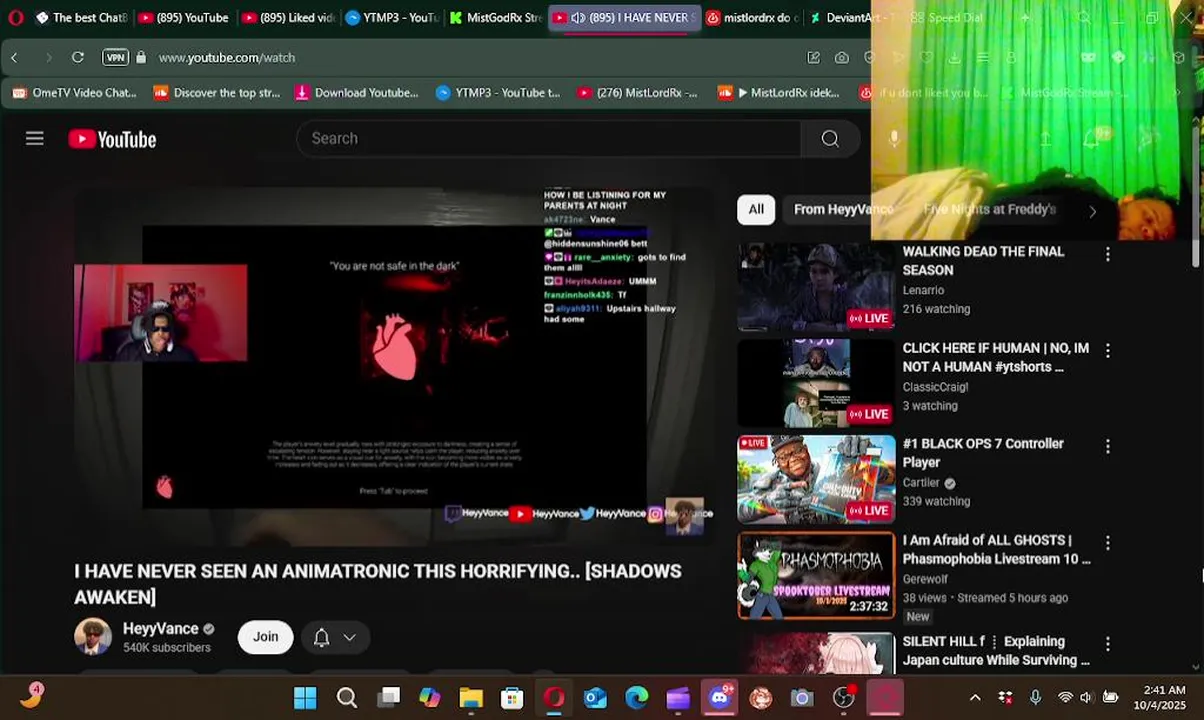Switch to '(895) Liked vid' tab

click(288, 17)
